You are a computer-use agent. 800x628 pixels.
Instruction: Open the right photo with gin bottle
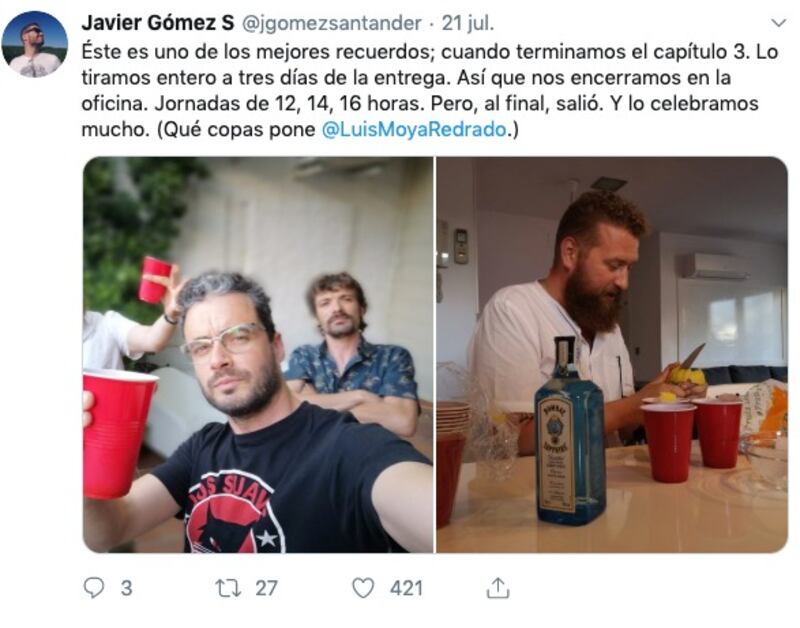[x=612, y=355]
